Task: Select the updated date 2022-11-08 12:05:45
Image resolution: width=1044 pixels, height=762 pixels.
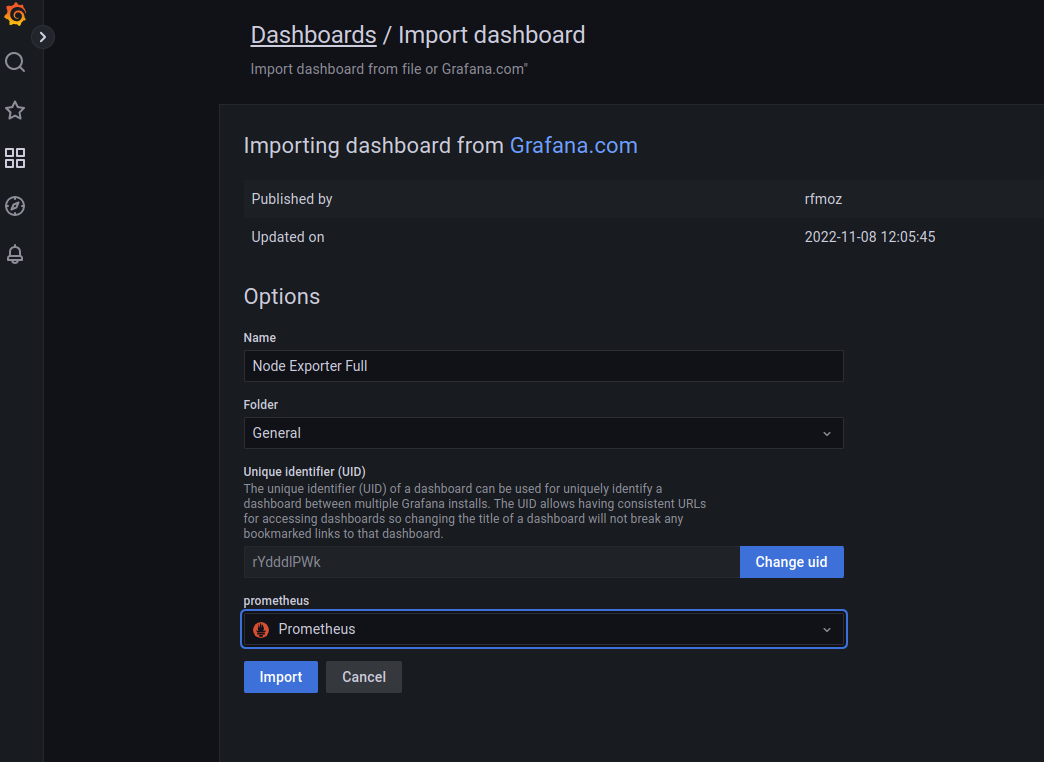Action: [870, 237]
